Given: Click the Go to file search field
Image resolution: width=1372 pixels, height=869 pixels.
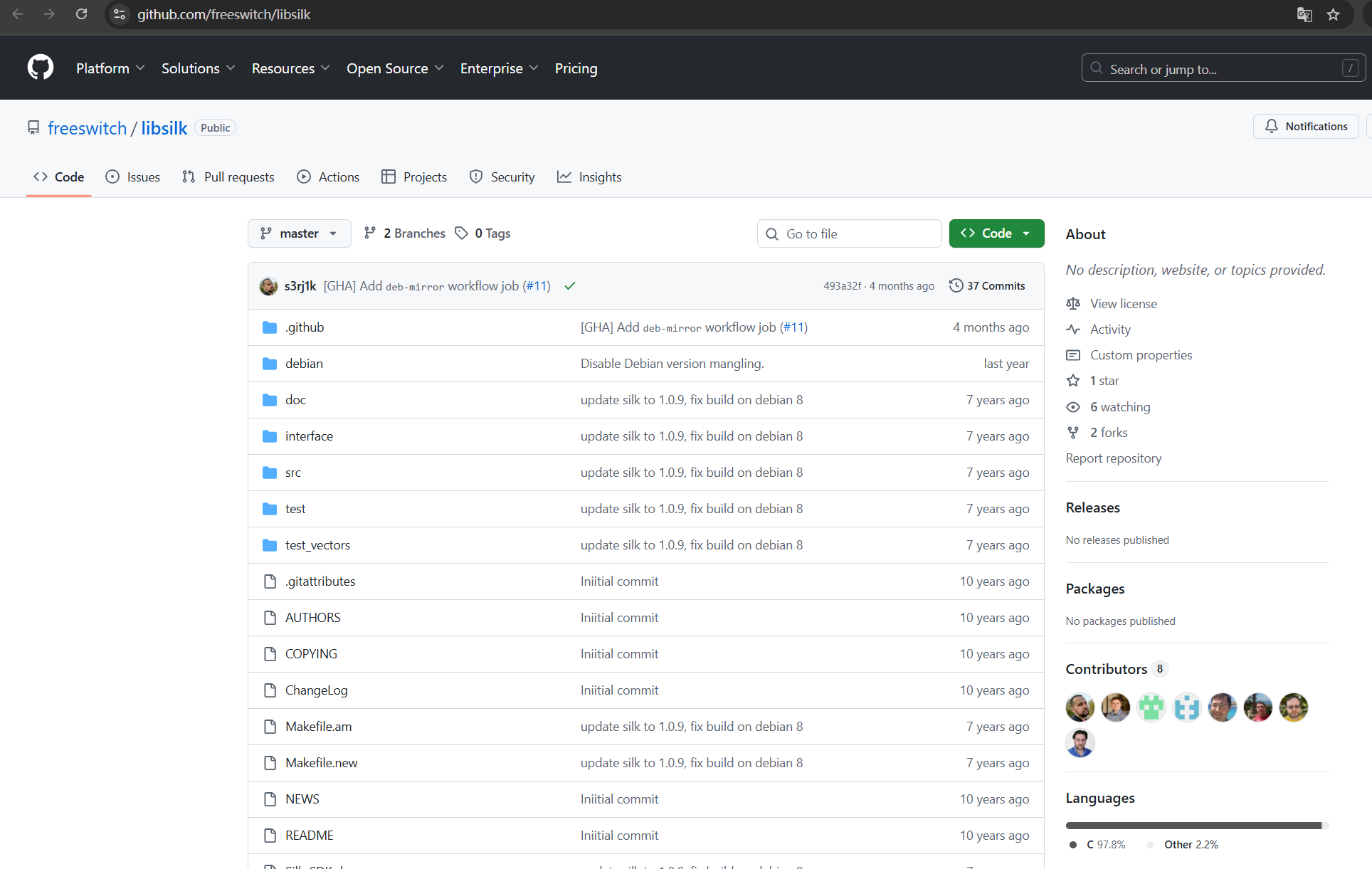Looking at the screenshot, I should click(x=850, y=233).
